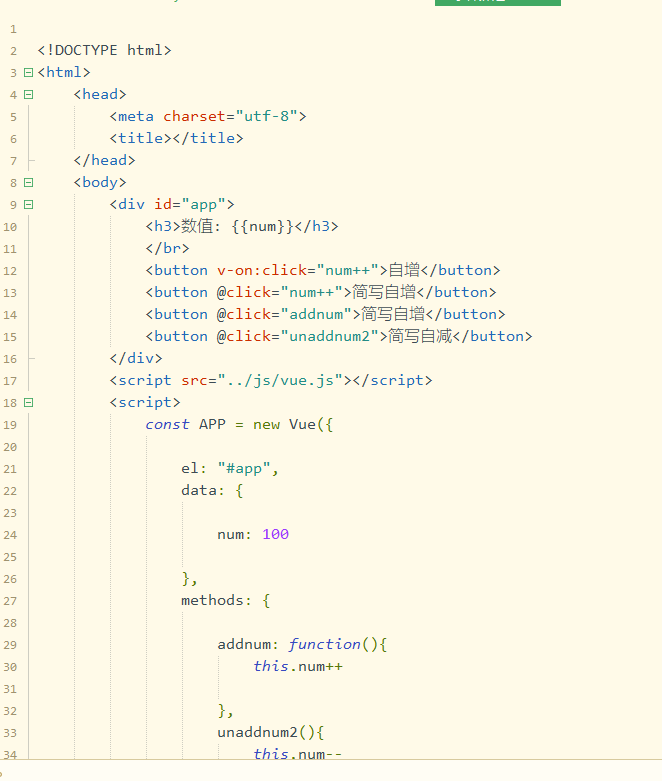Image resolution: width=662 pixels, height=781 pixels.
Task: Click the "#app" el string value
Action: [x=244, y=468]
